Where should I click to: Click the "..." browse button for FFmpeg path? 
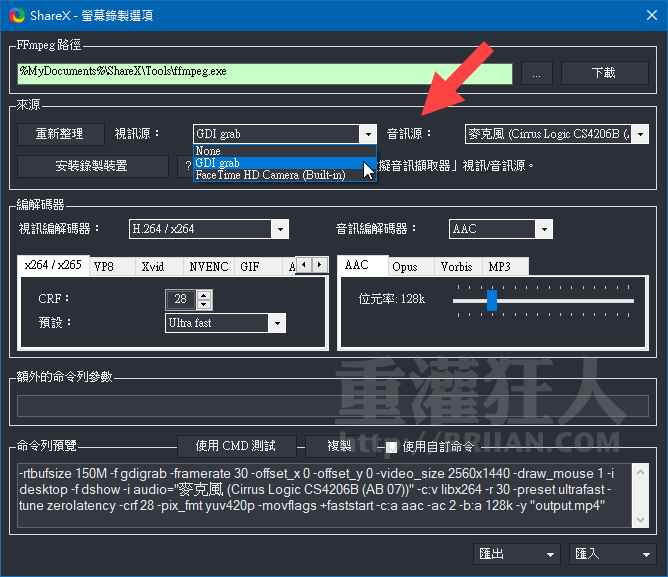tap(536, 73)
